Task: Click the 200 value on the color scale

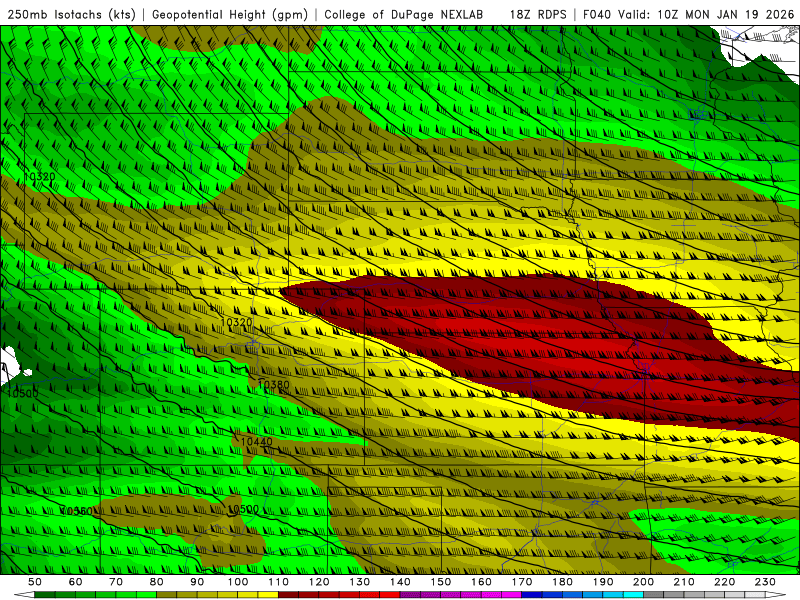Action: point(643,582)
